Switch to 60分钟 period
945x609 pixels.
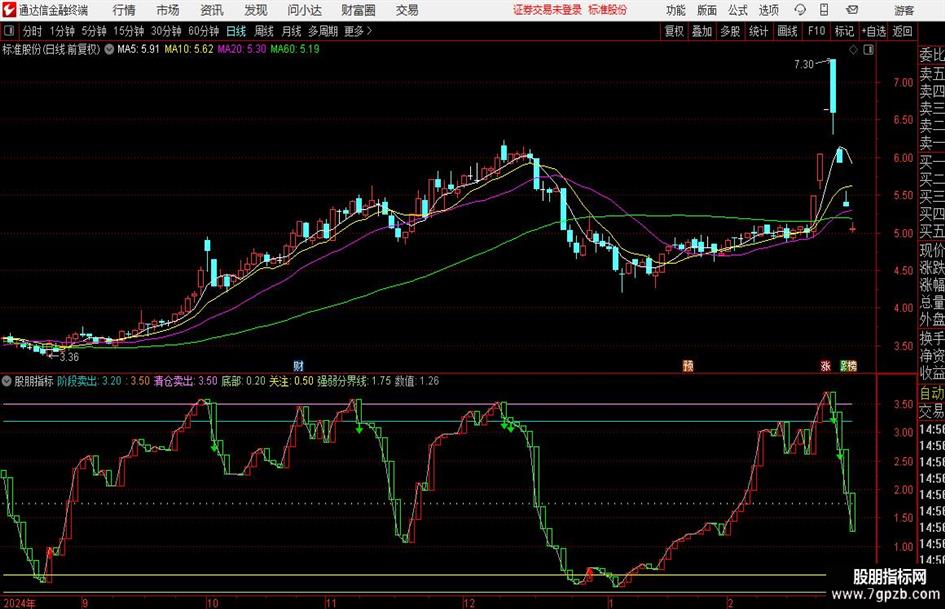click(x=204, y=31)
